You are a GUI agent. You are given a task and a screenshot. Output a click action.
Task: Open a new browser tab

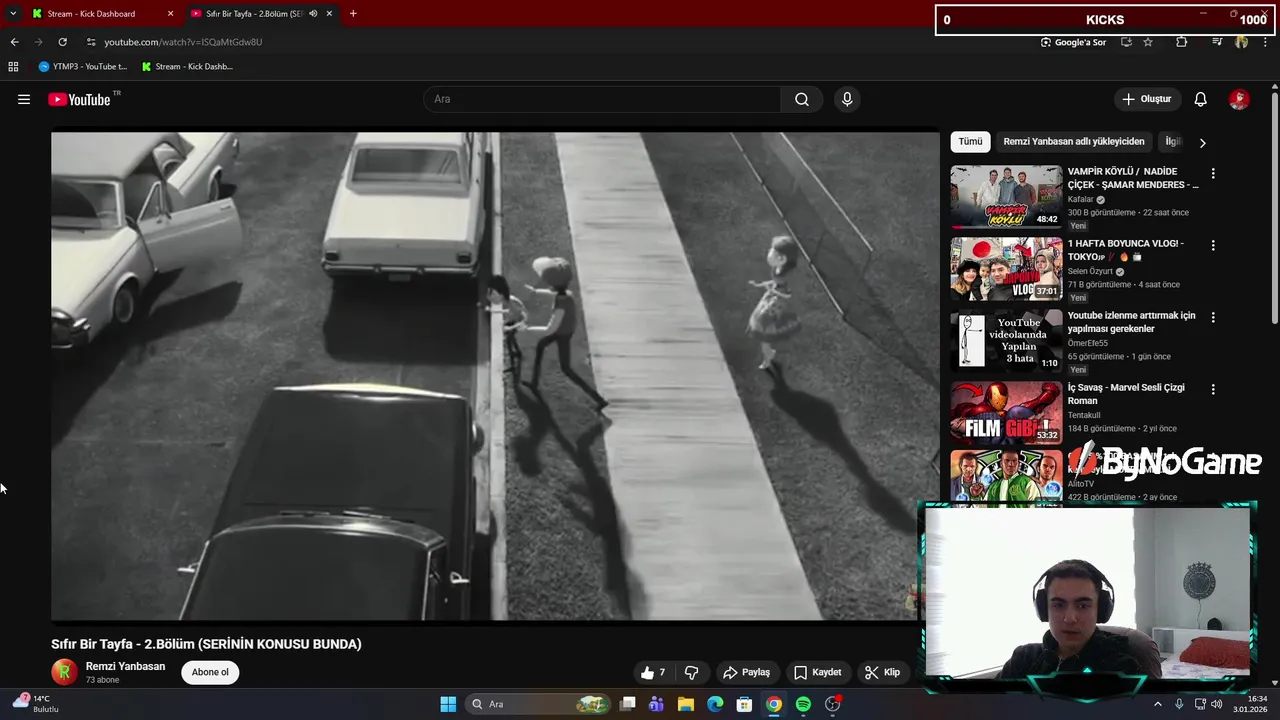[x=353, y=14]
